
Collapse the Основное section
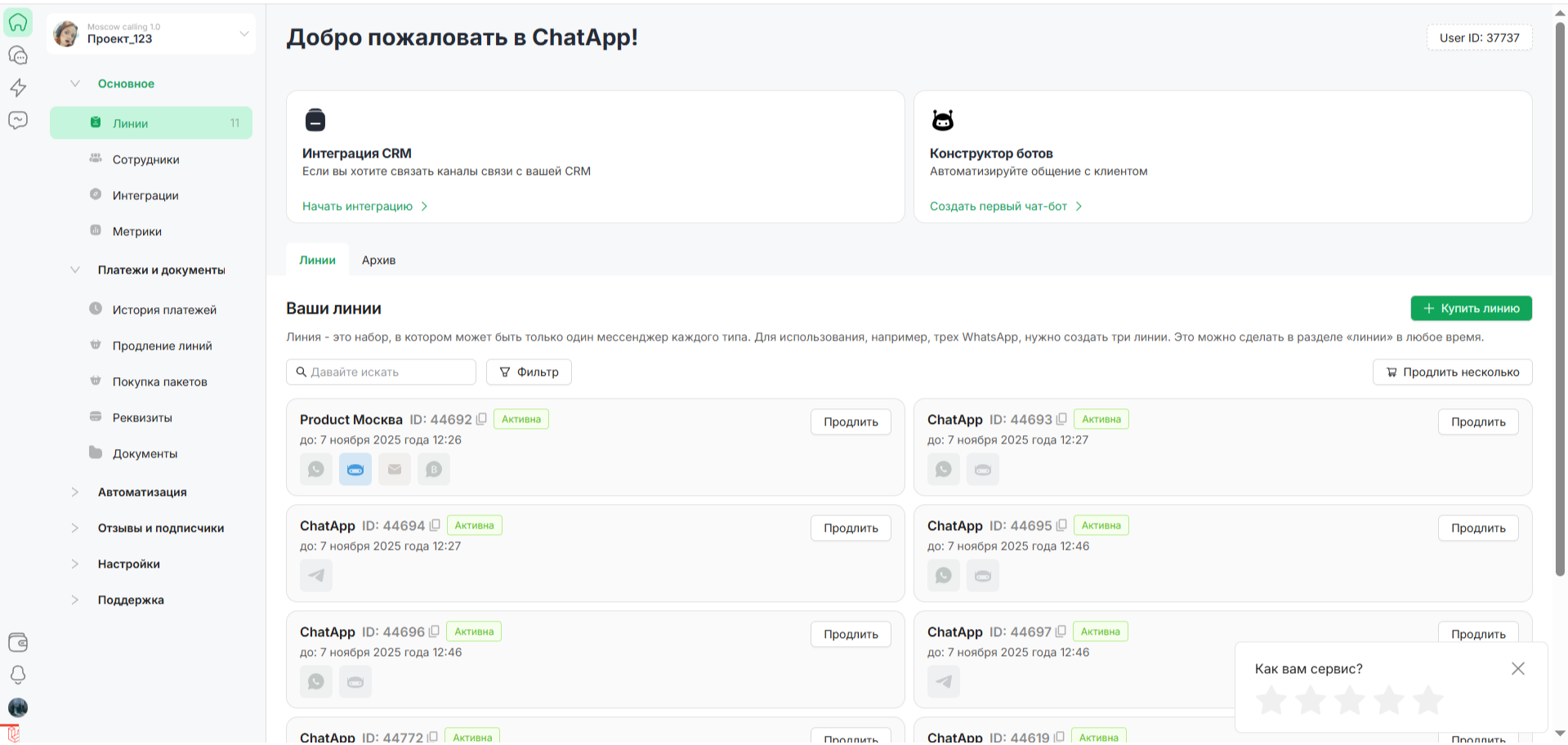point(75,83)
